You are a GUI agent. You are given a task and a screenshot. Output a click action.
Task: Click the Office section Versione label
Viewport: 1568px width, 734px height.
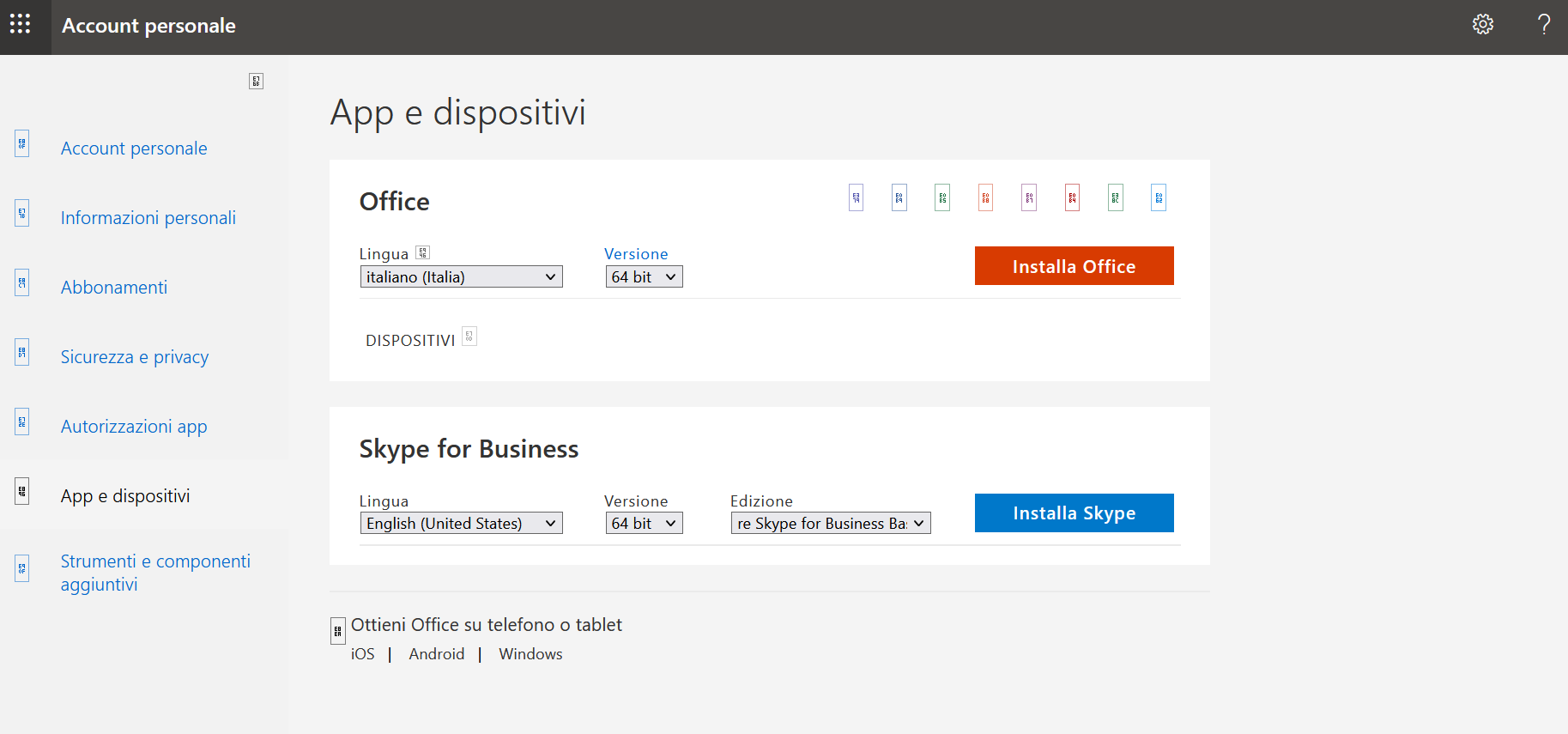[x=636, y=254]
